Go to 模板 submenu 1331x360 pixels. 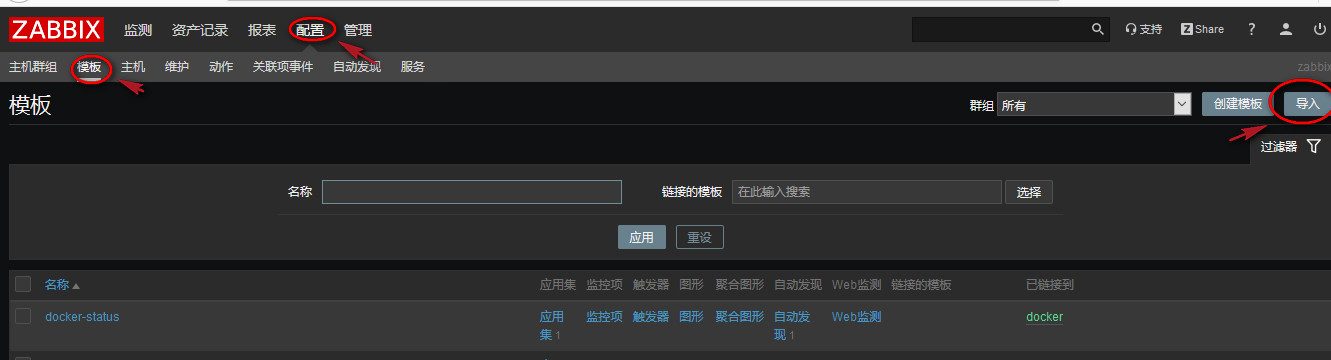(90, 67)
